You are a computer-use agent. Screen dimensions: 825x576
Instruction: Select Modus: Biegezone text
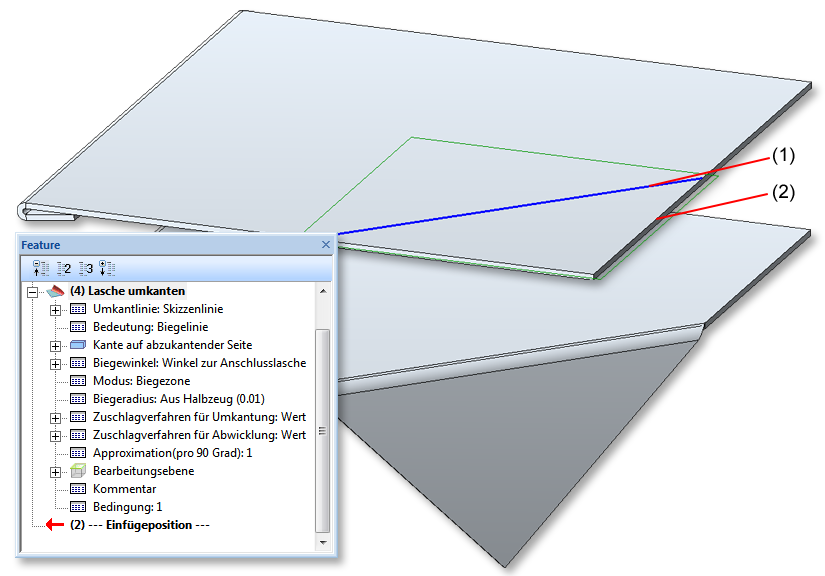[x=142, y=381]
